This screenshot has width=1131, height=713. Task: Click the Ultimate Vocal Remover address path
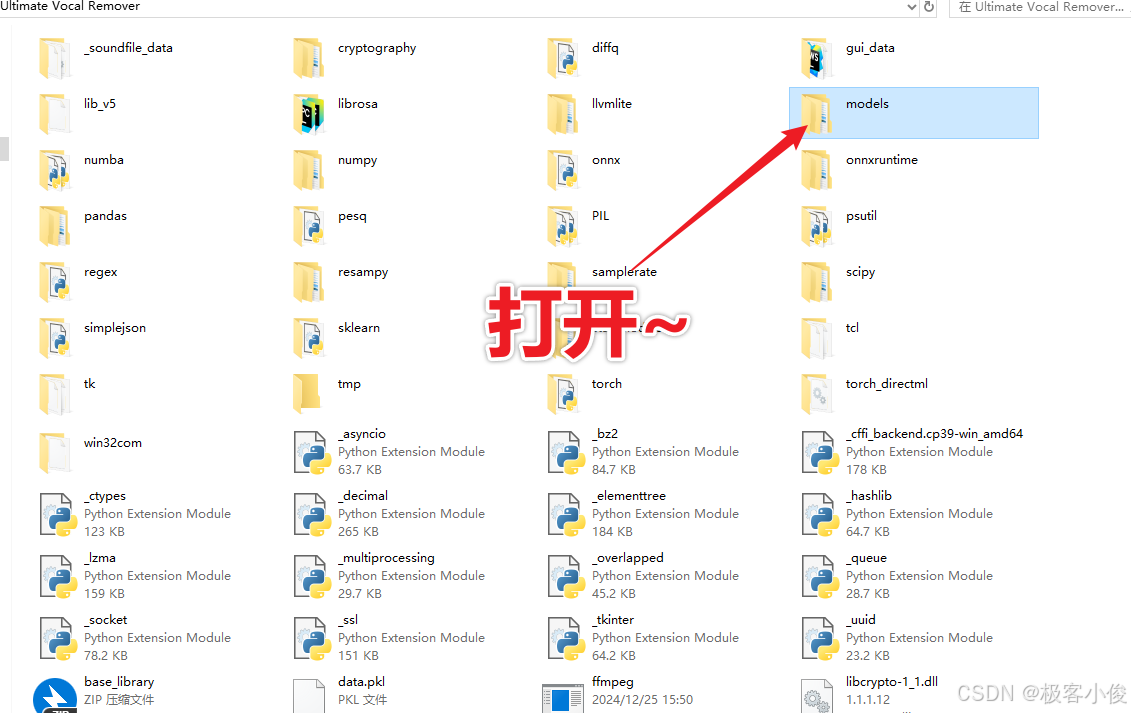70,6
